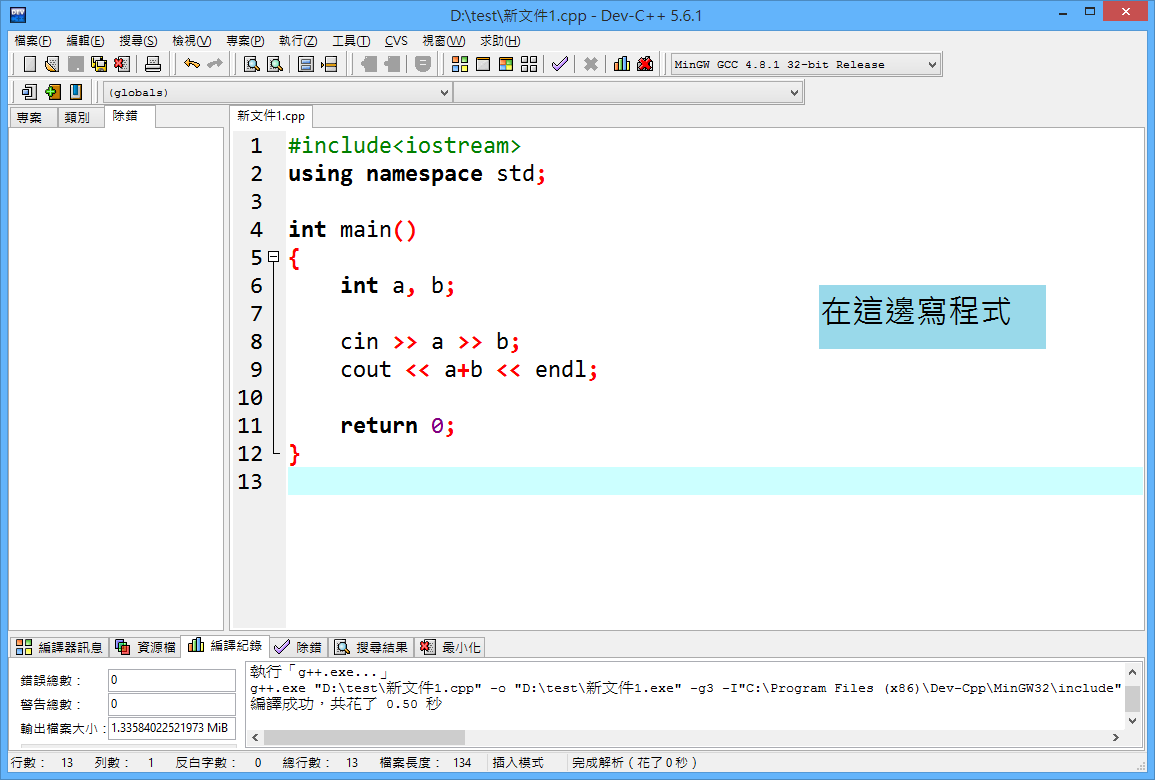Open the 執行 menu
Screen dimensions: 1155x780
(297, 41)
